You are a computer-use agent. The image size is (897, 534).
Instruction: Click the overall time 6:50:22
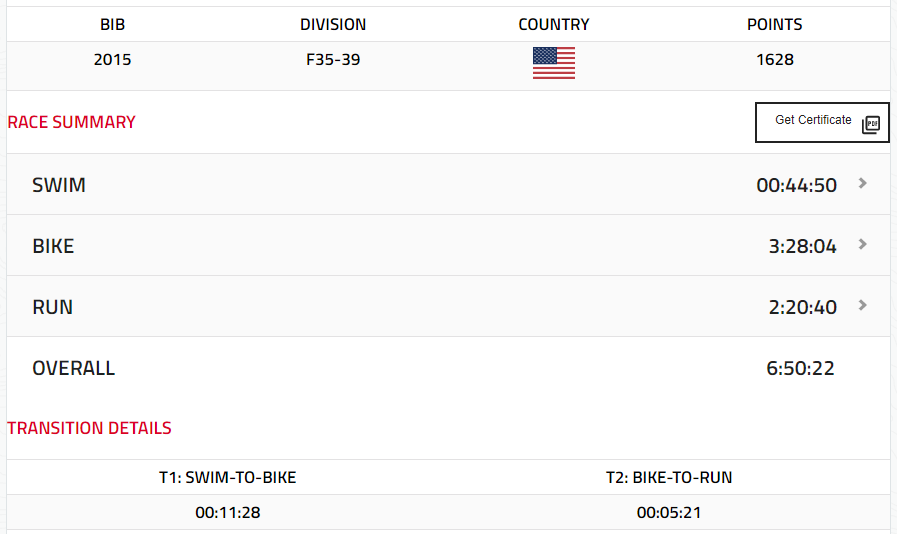click(800, 368)
